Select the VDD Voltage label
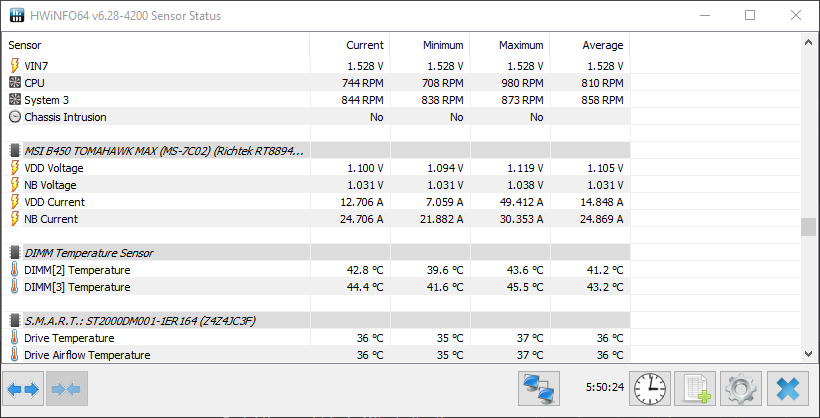The width and height of the screenshot is (820, 418). click(53, 168)
